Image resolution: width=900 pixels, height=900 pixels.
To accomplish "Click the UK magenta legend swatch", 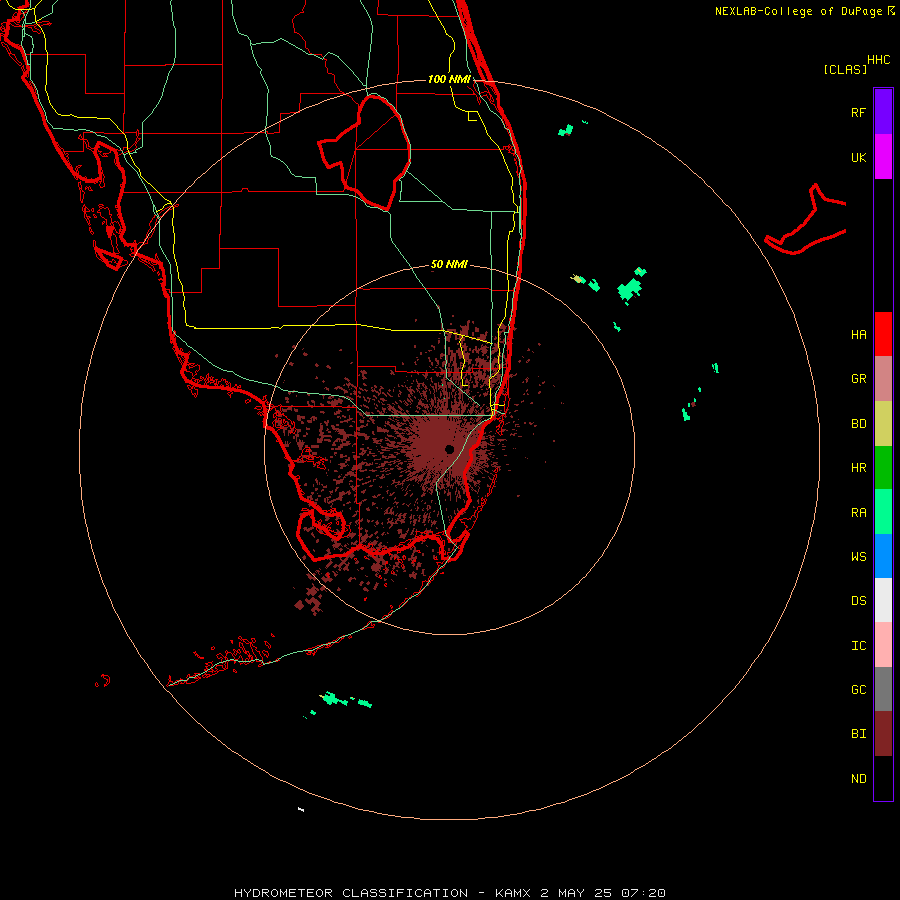I will [x=883, y=157].
